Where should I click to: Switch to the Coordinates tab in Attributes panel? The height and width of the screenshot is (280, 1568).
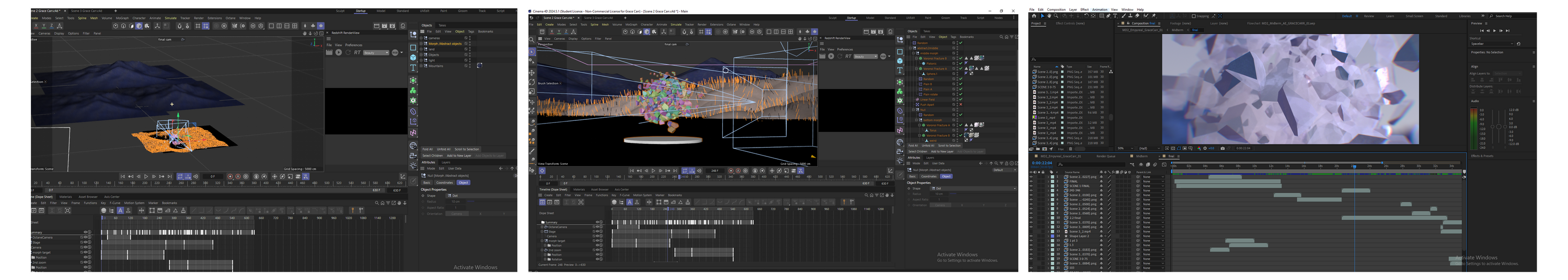(x=928, y=176)
